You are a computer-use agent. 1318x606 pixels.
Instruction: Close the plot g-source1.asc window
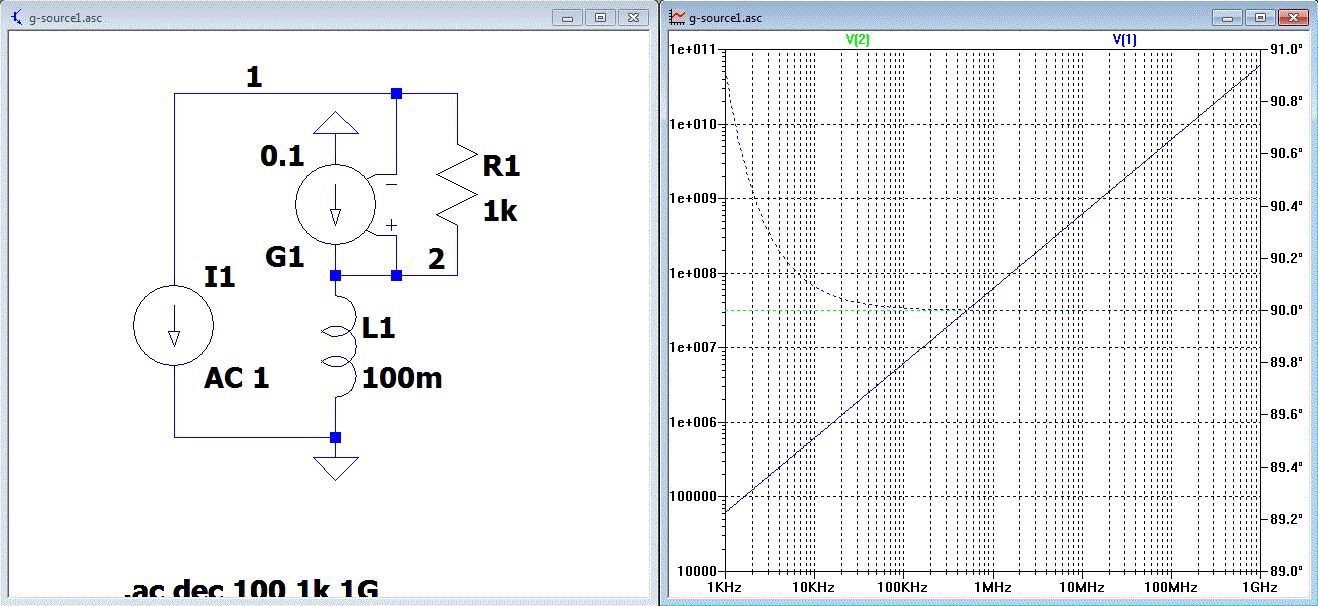coord(1293,17)
